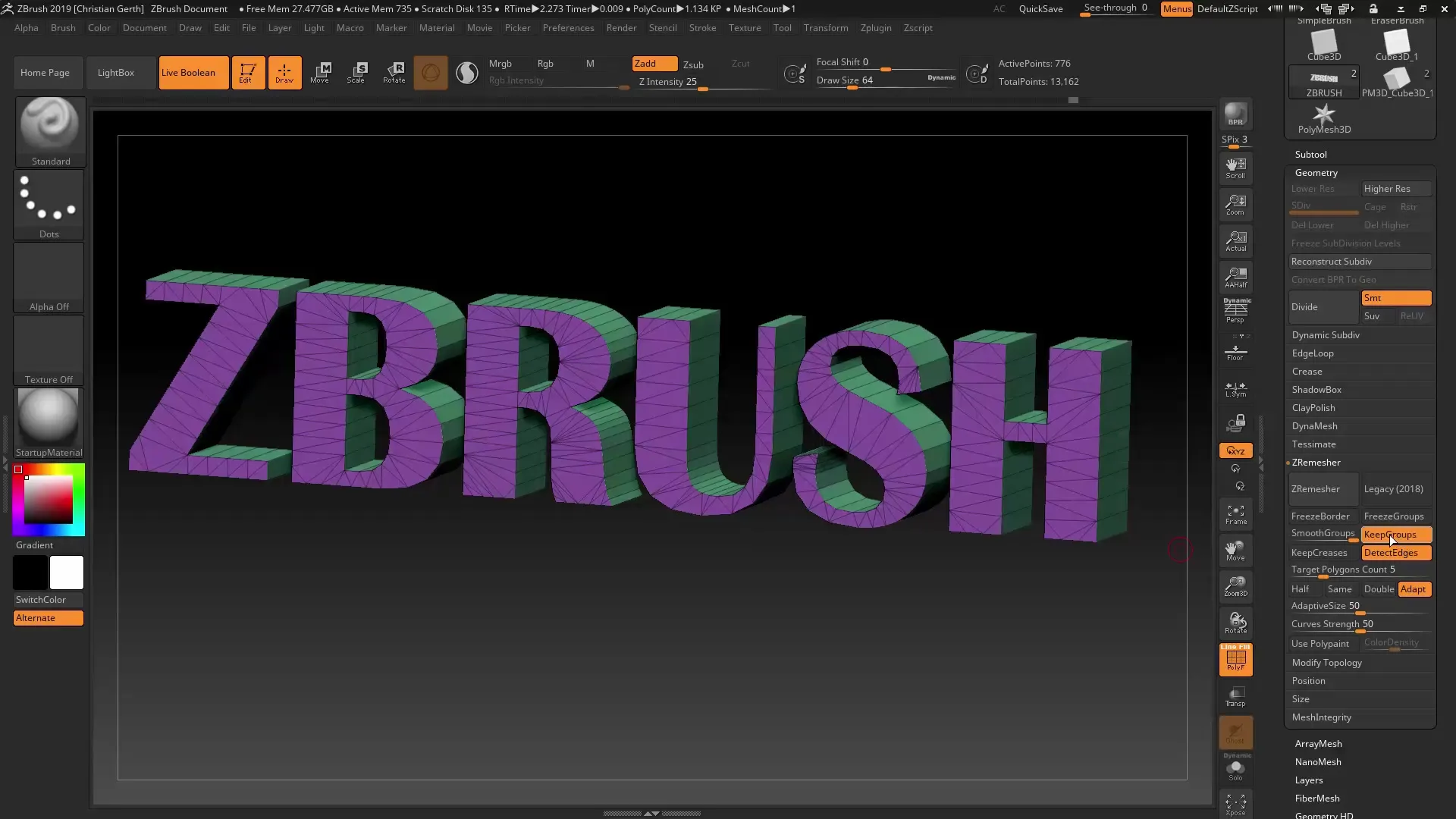Open the StartupMaterial selector

coord(49,423)
